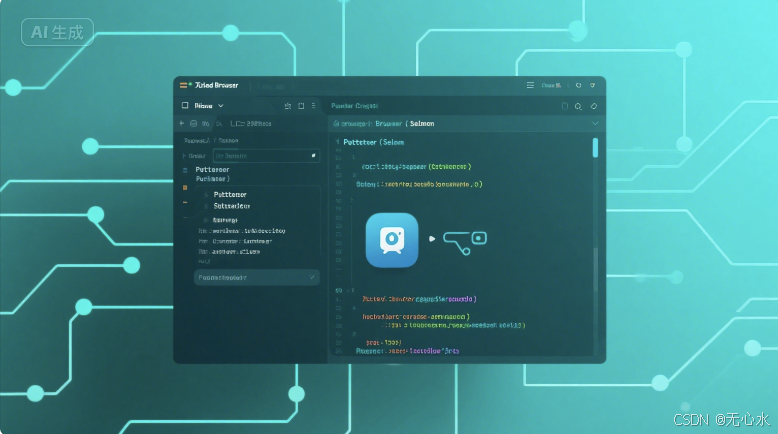778x434 pixels.
Task: Click the vertical three-dots icon in the left panel header
Action: (x=313, y=106)
